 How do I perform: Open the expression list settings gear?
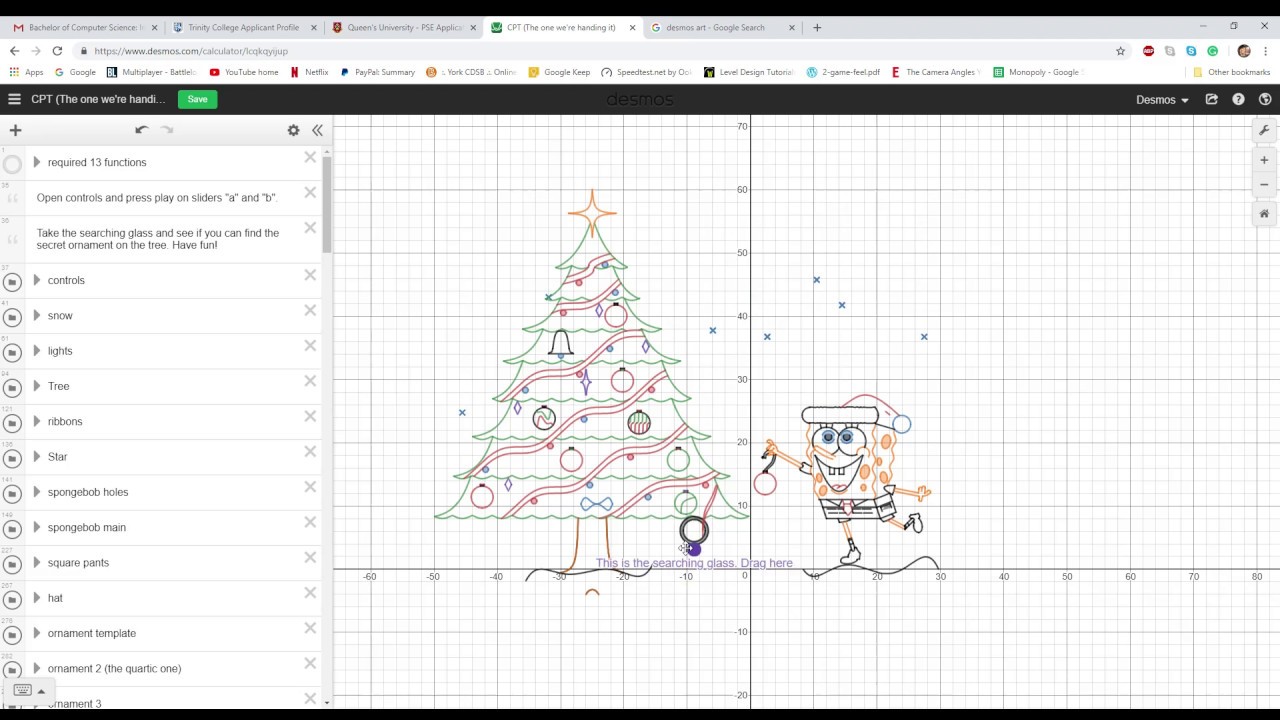pyautogui.click(x=293, y=130)
